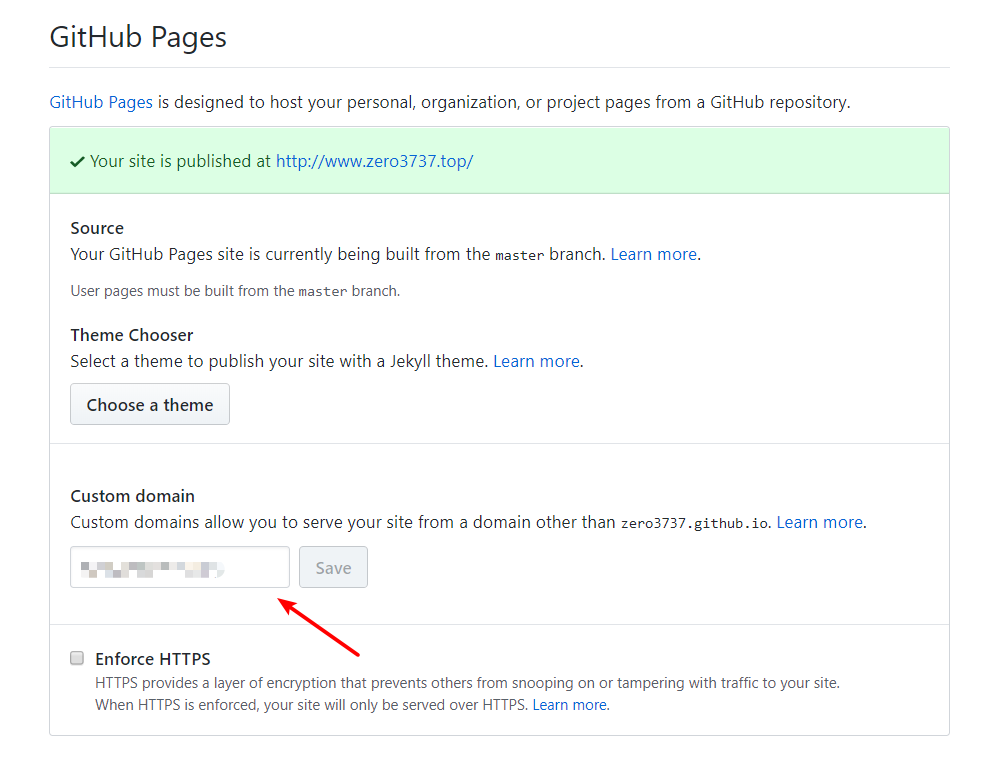Click the Choose a theme button
This screenshot has width=988, height=766.
tap(150, 404)
